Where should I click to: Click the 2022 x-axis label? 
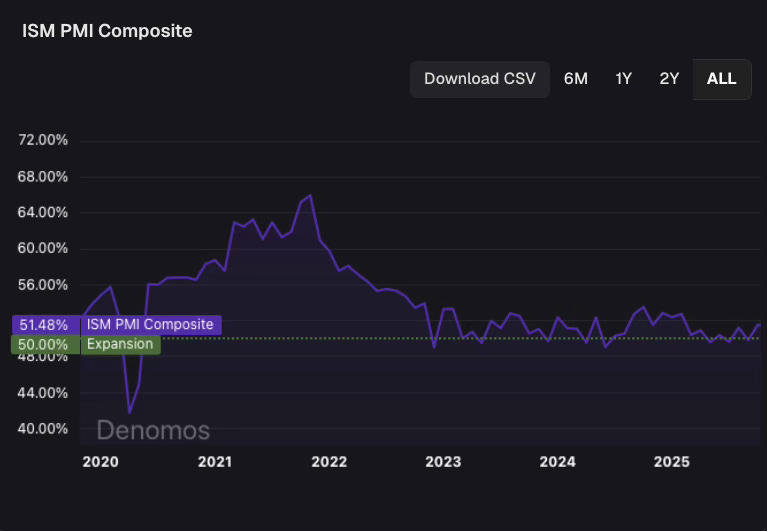pyautogui.click(x=329, y=462)
